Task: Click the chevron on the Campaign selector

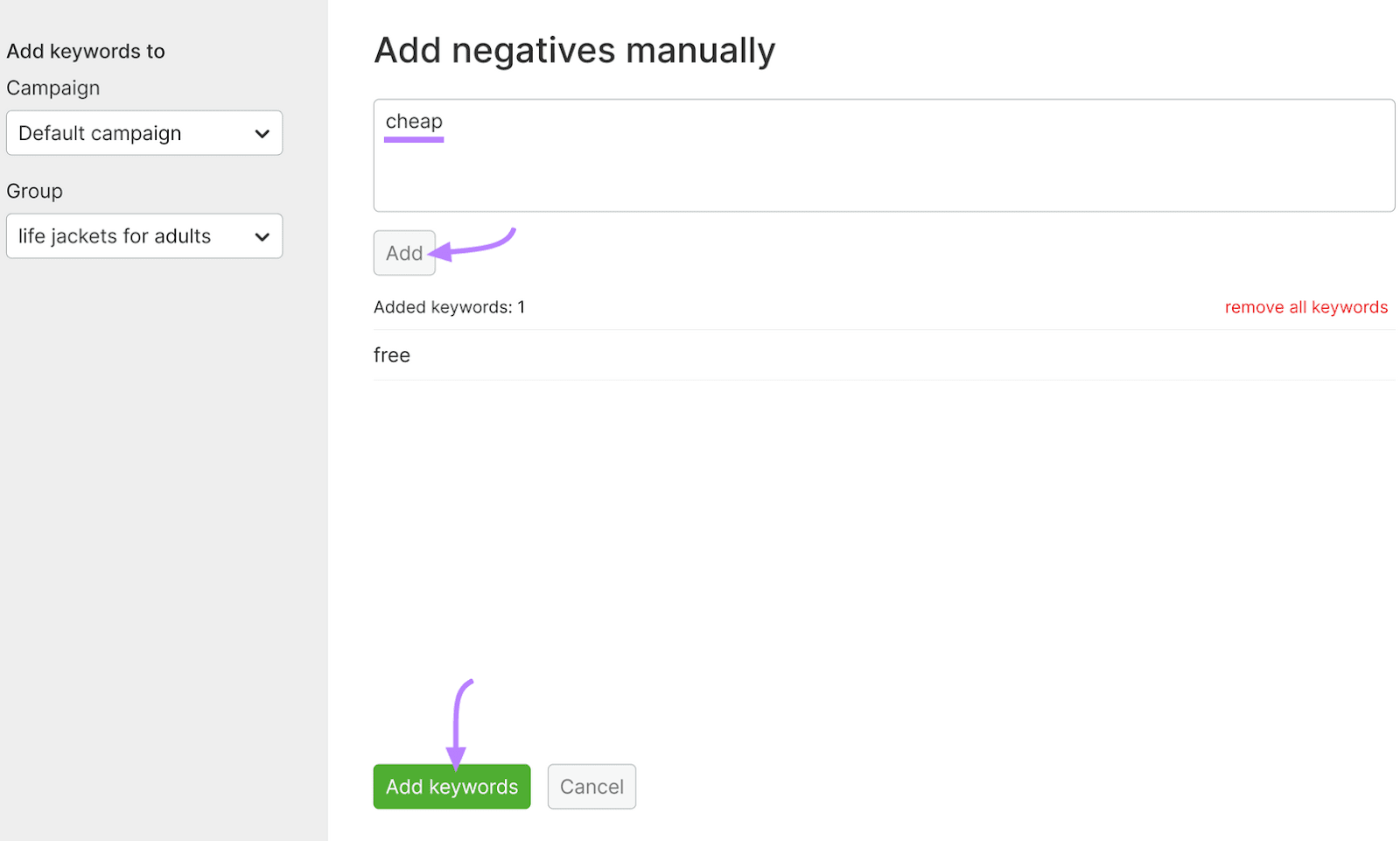Action: point(262,132)
